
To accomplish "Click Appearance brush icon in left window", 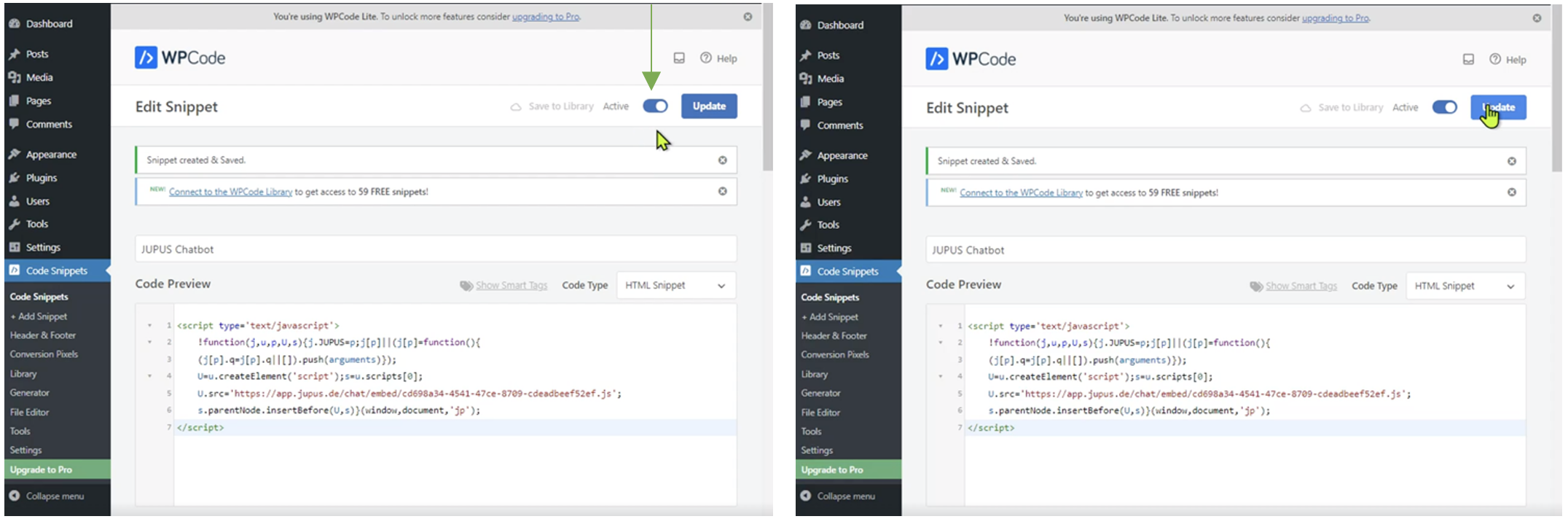I will (14, 155).
